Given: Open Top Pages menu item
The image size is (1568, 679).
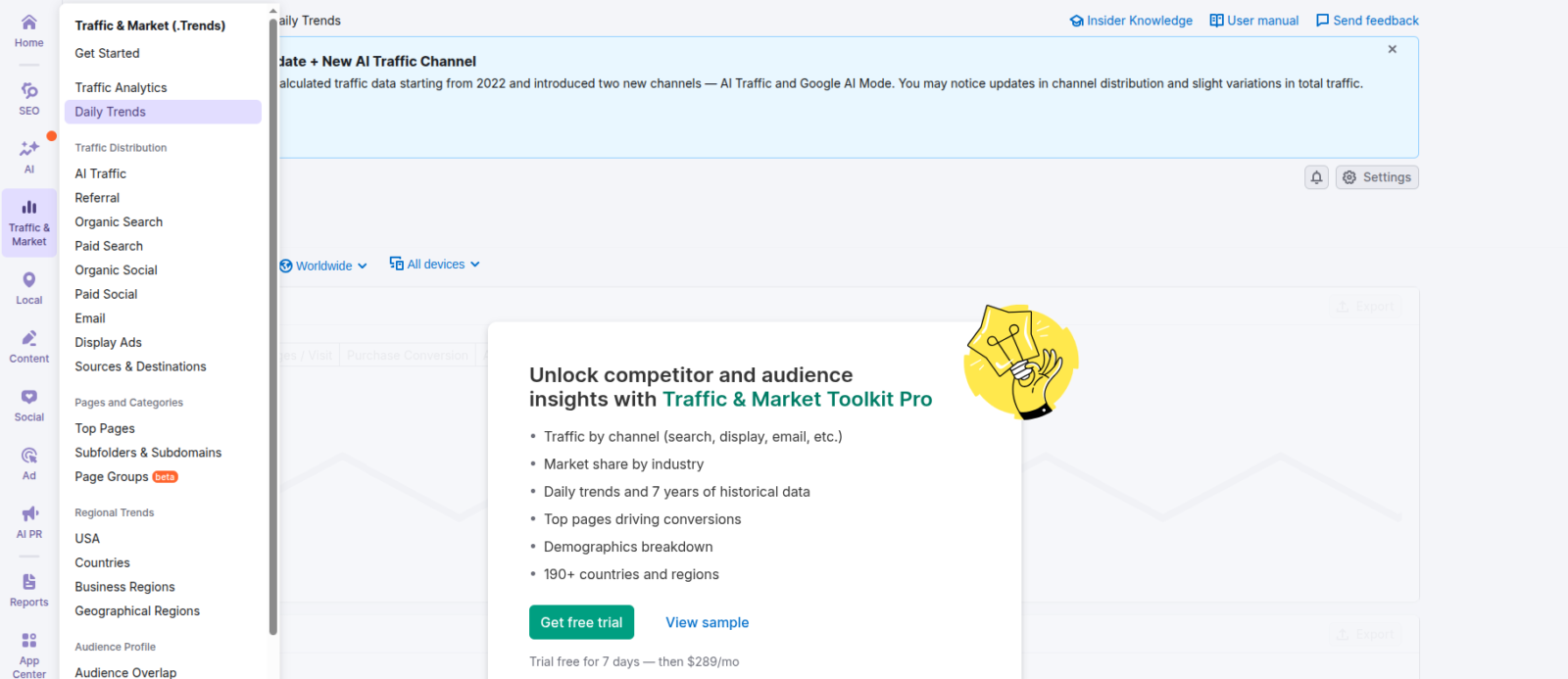Looking at the screenshot, I should point(105,429).
